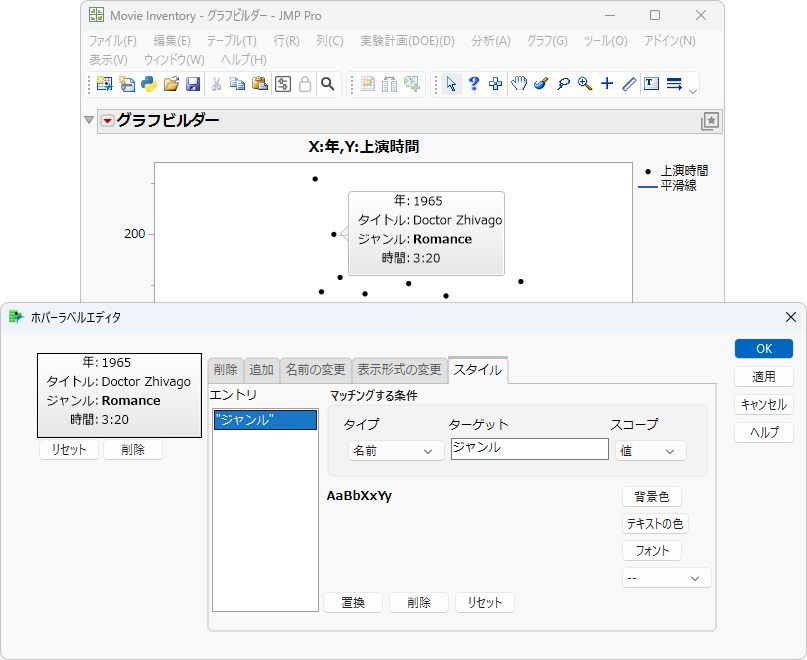807x660 pixels.
Task: Select the lasso tool
Action: pyautogui.click(x=563, y=83)
